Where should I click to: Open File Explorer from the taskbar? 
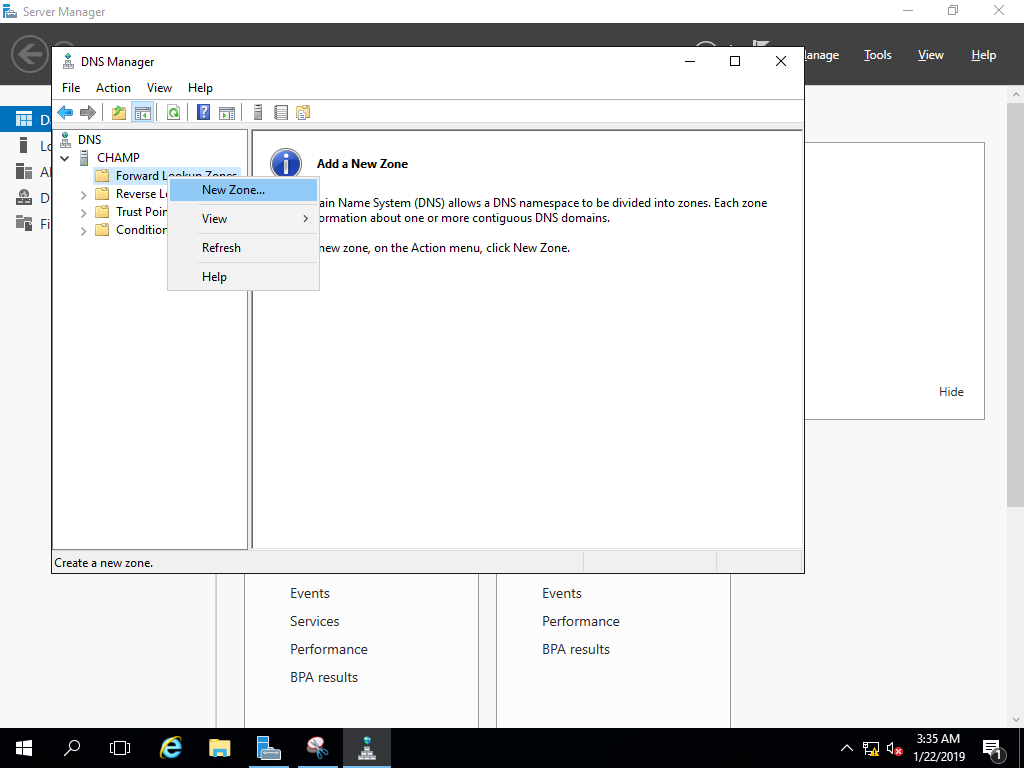tap(219, 748)
